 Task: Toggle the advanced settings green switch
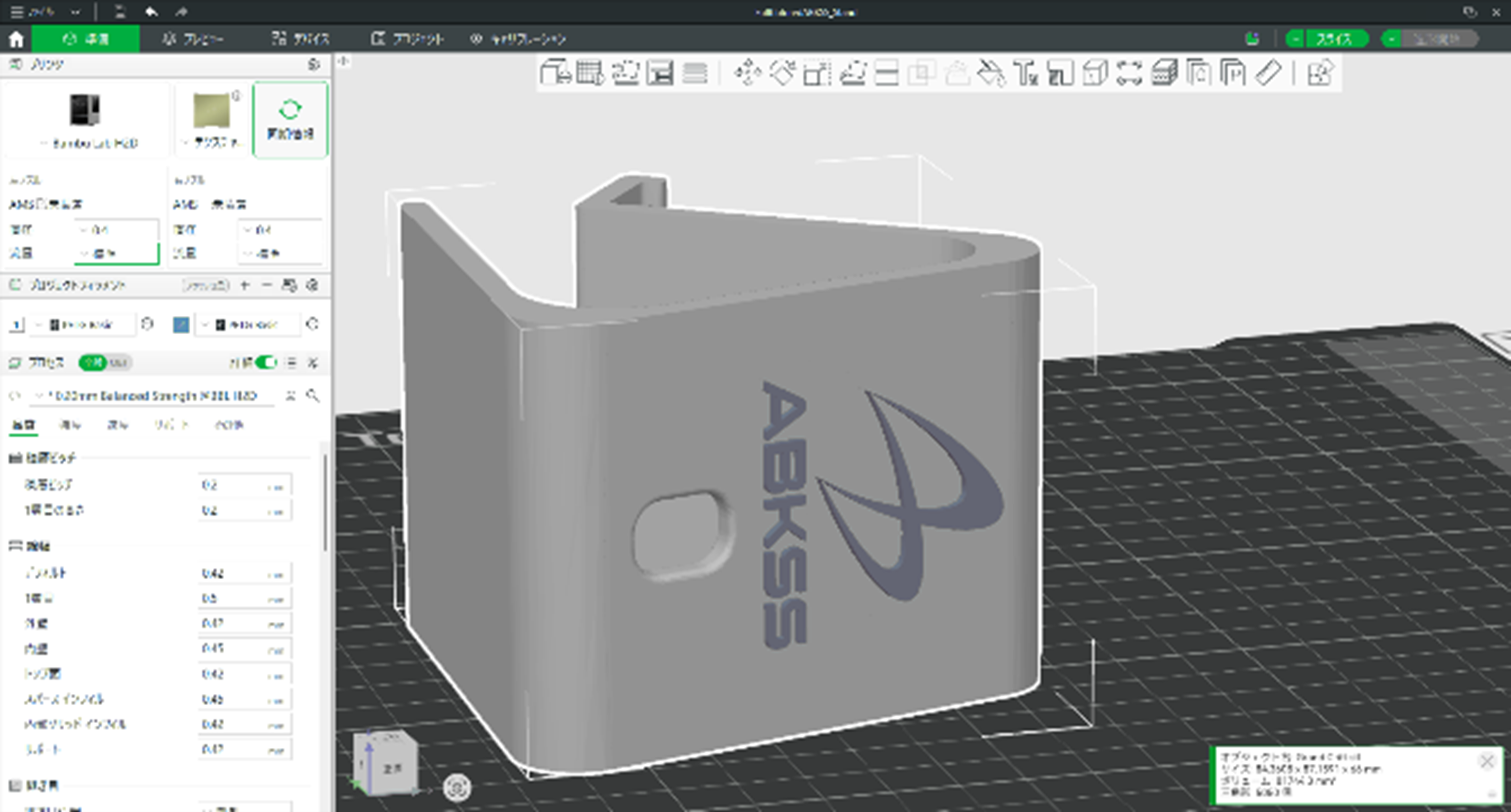[x=265, y=363]
